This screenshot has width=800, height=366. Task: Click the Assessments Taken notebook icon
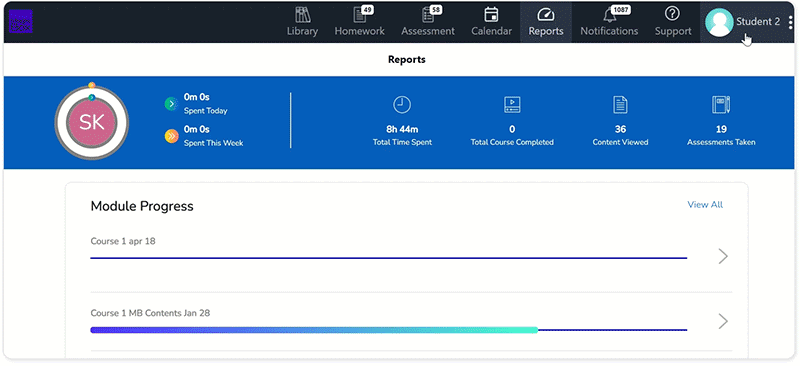pos(721,105)
